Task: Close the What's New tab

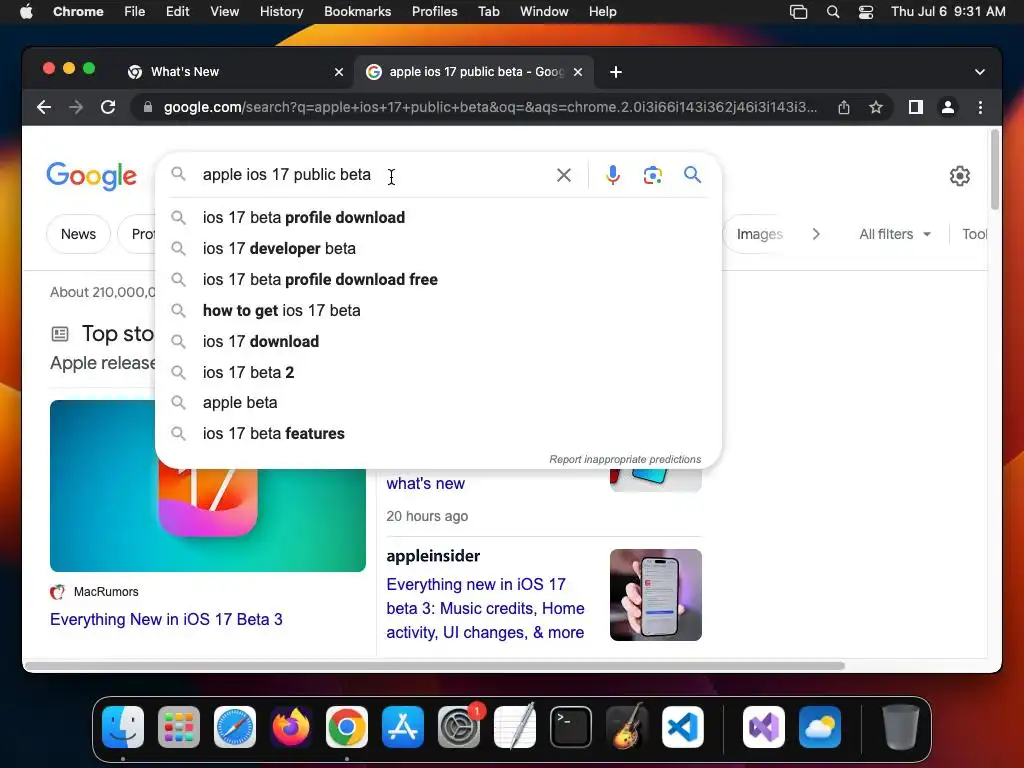Action: click(339, 72)
